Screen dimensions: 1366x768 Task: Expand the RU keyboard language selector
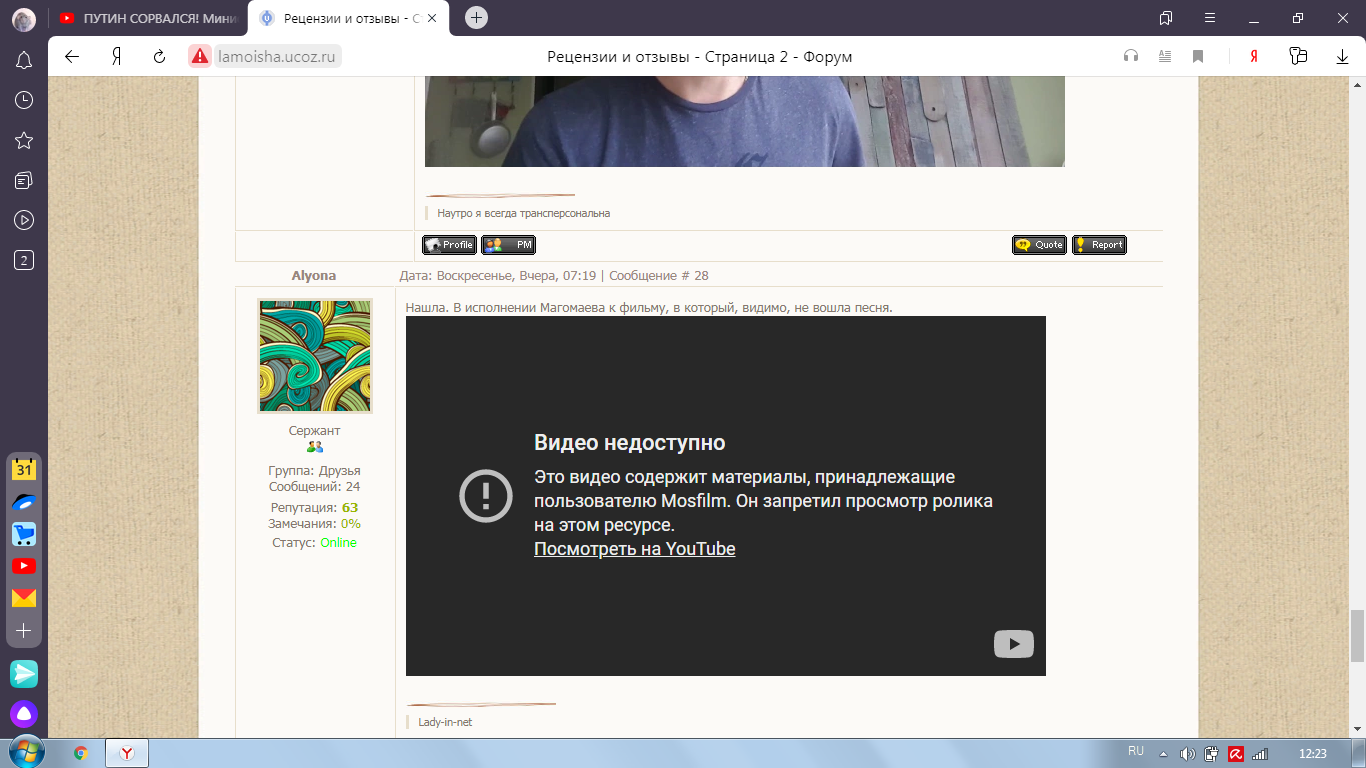point(1136,751)
